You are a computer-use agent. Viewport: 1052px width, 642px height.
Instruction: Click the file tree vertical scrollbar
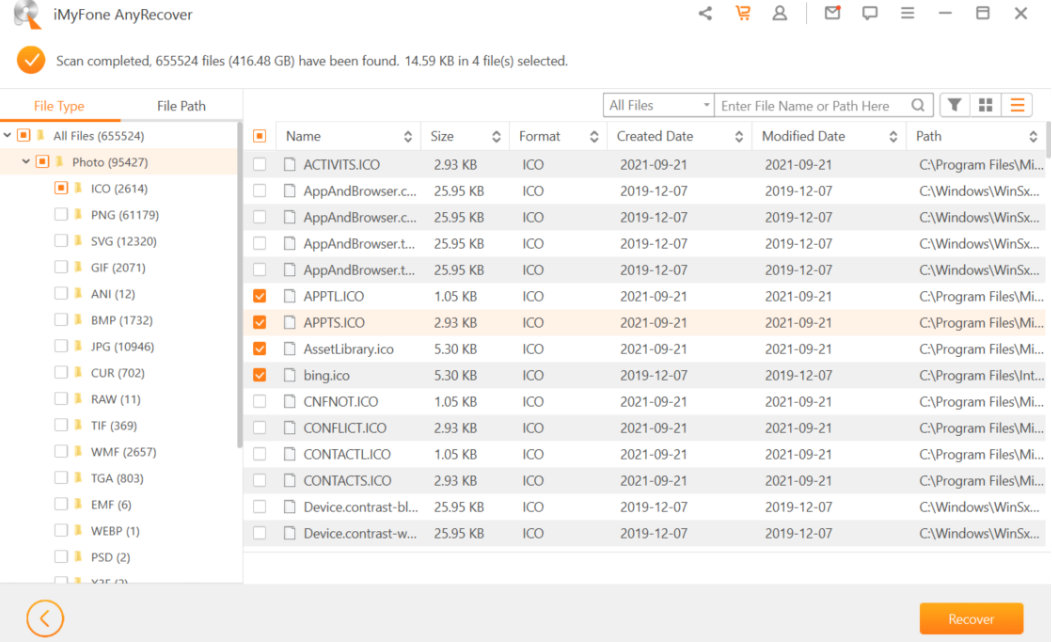pos(240,285)
